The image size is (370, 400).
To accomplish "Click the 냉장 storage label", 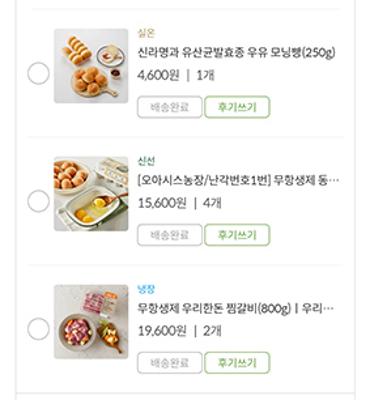I will point(146,289).
